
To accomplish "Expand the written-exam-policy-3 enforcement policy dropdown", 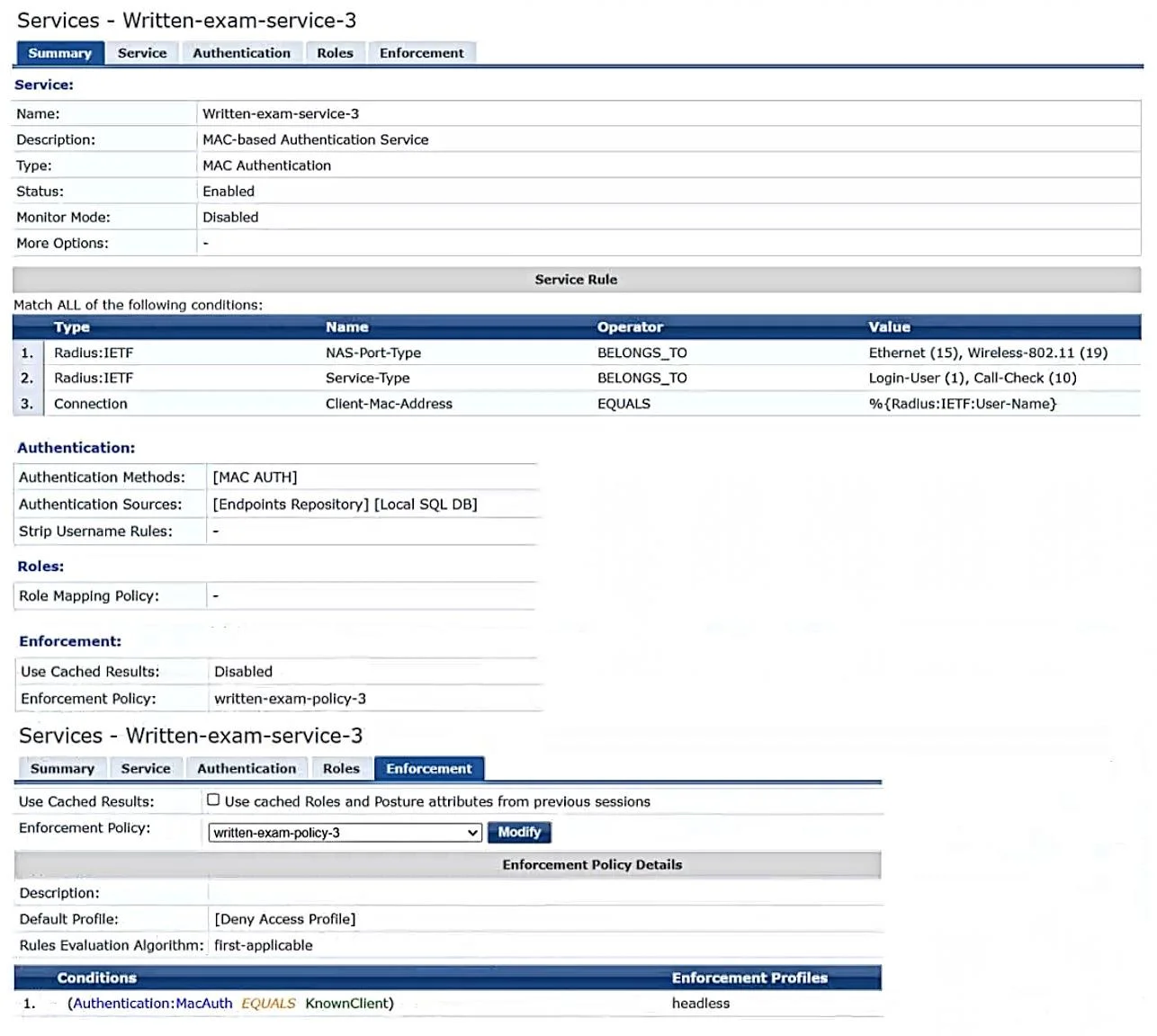I will click(345, 833).
